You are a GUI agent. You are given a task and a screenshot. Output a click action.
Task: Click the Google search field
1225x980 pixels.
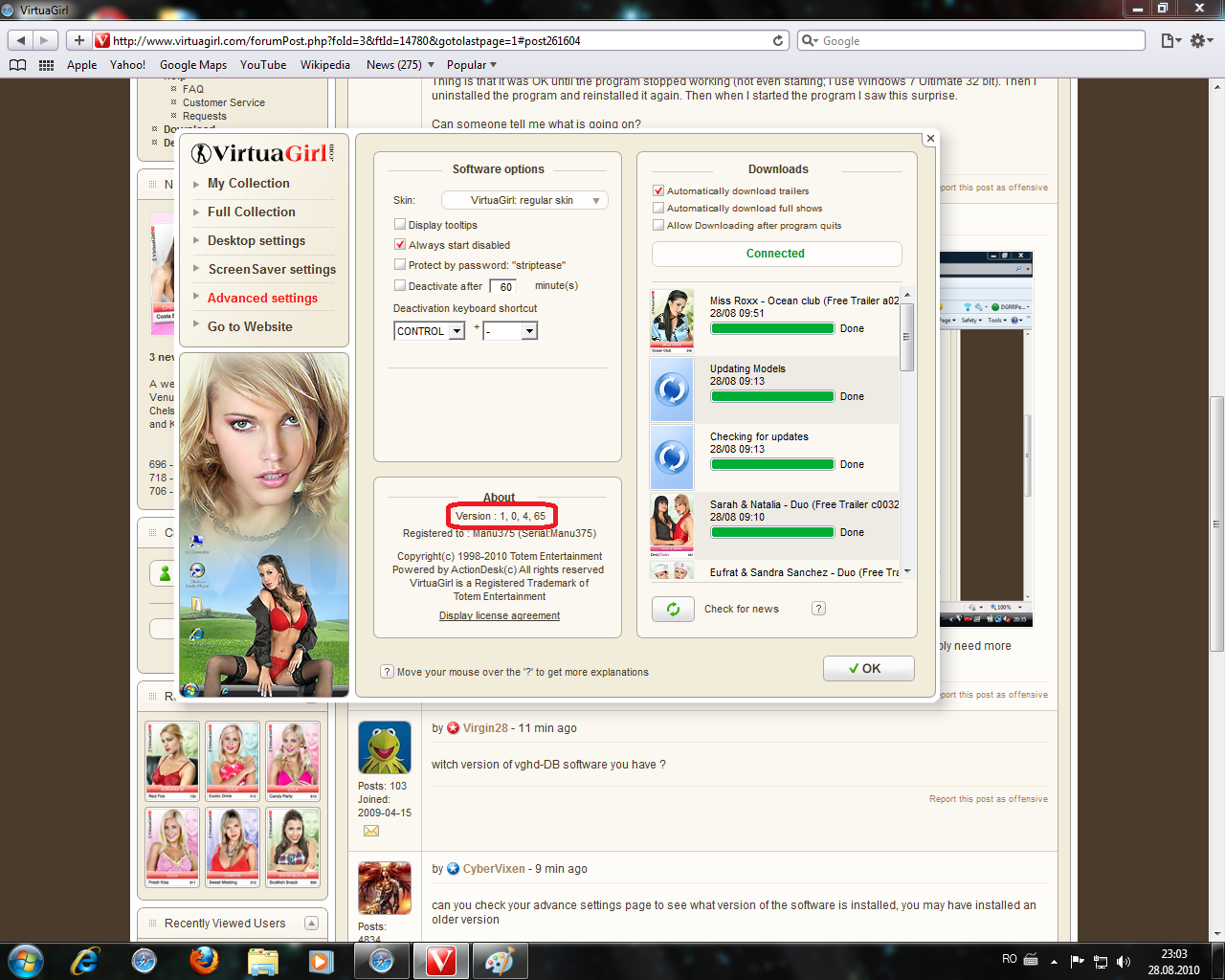tap(971, 40)
